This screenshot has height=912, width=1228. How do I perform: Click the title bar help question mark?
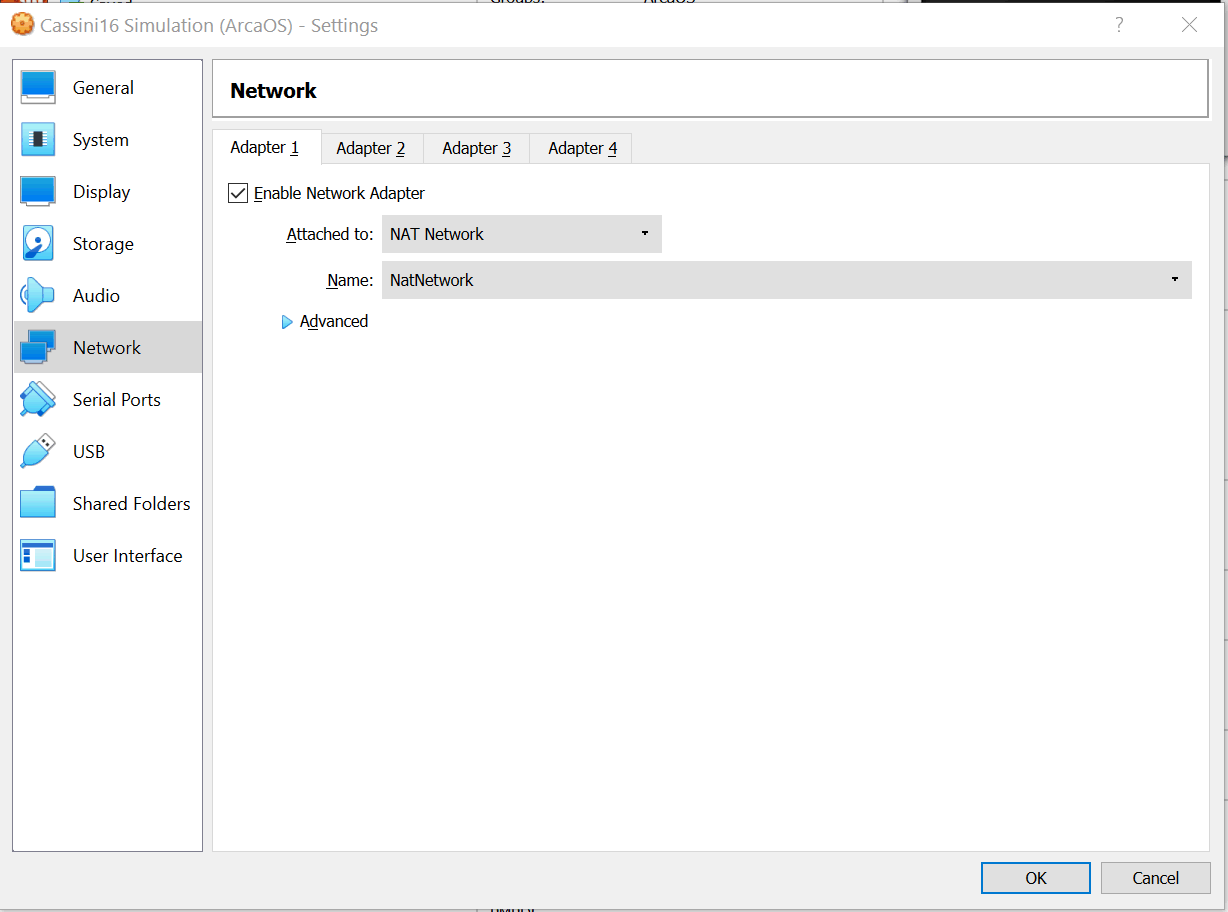pos(1119,25)
